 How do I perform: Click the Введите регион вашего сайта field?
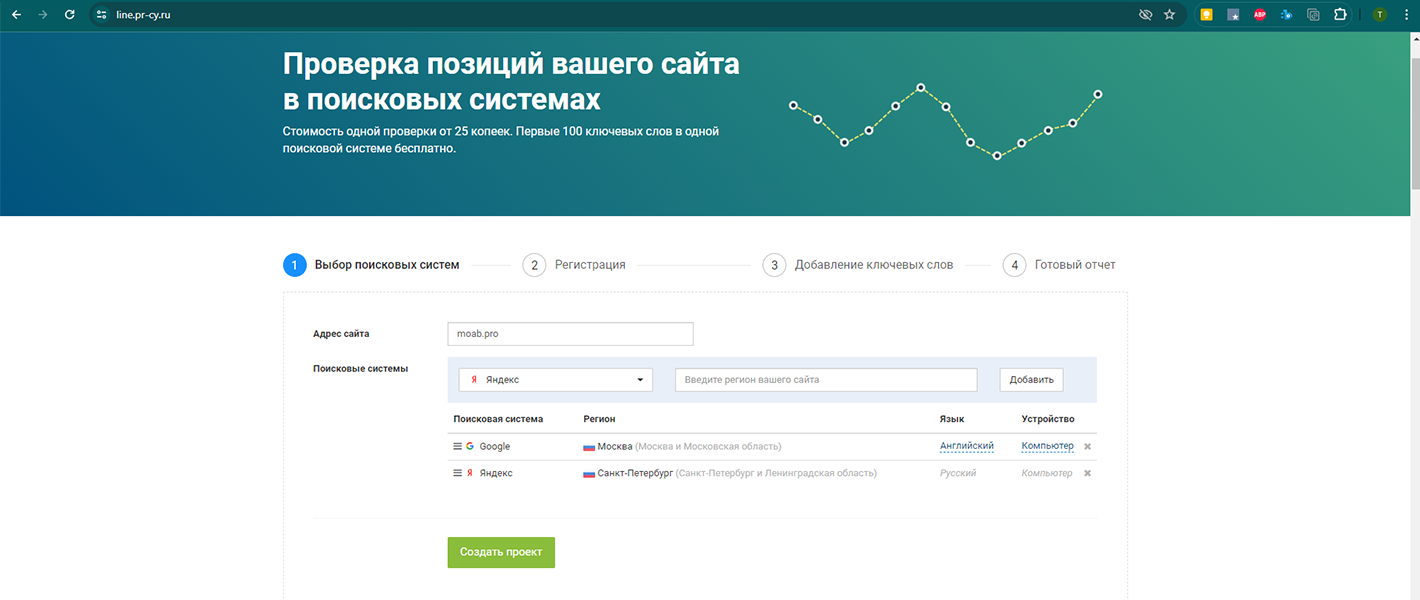[x=826, y=380]
